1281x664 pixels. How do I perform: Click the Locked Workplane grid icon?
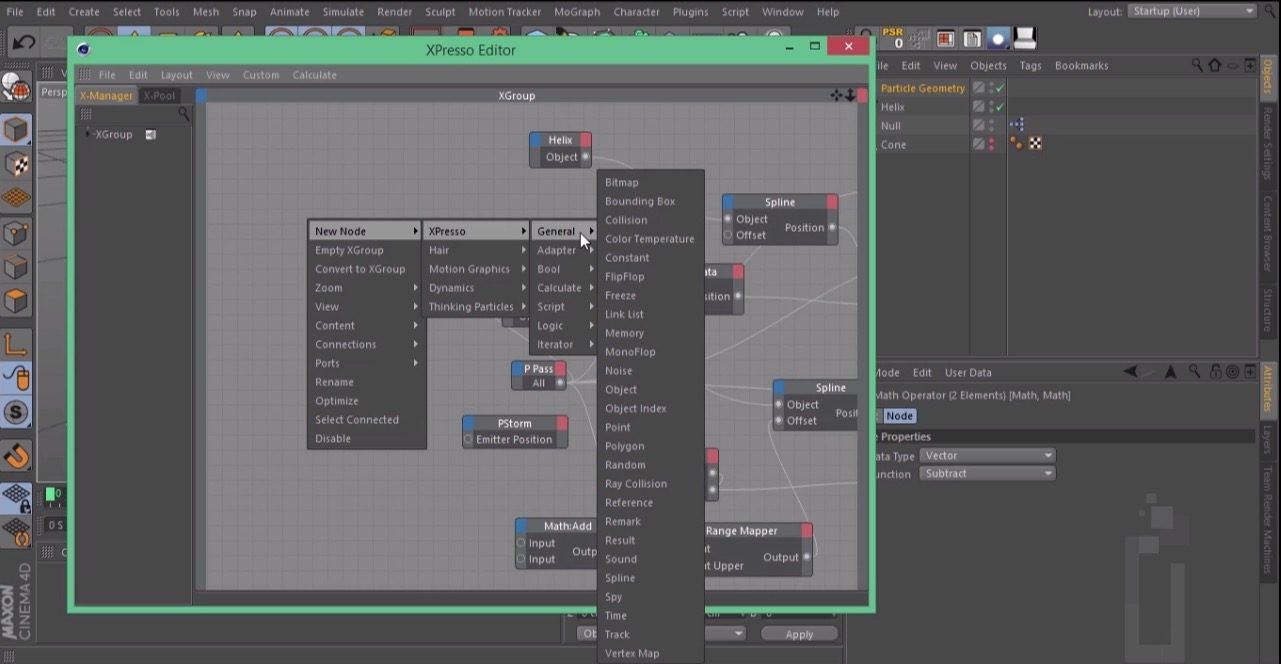16,496
